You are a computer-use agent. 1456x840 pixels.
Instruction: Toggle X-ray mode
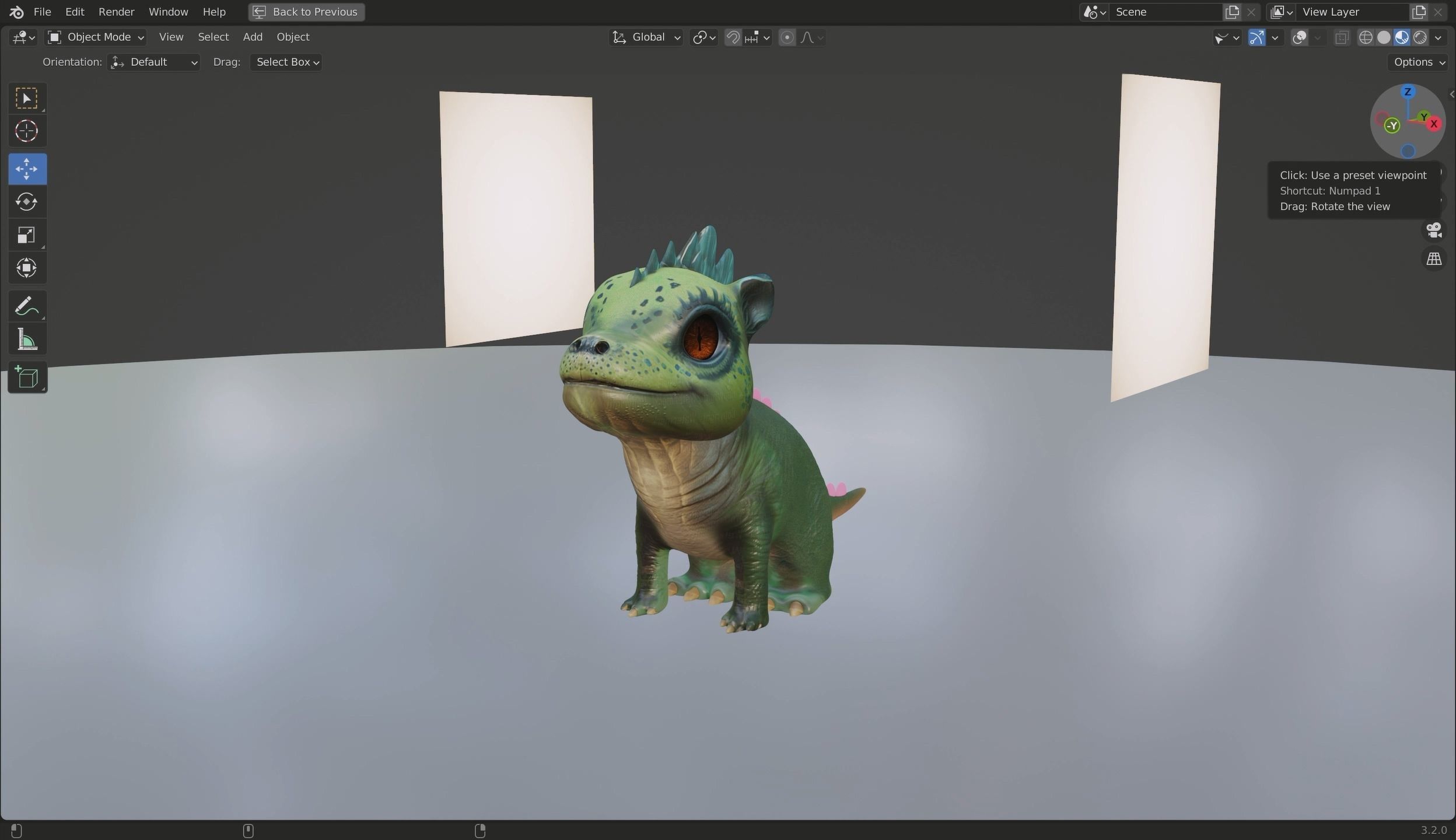(x=1342, y=37)
